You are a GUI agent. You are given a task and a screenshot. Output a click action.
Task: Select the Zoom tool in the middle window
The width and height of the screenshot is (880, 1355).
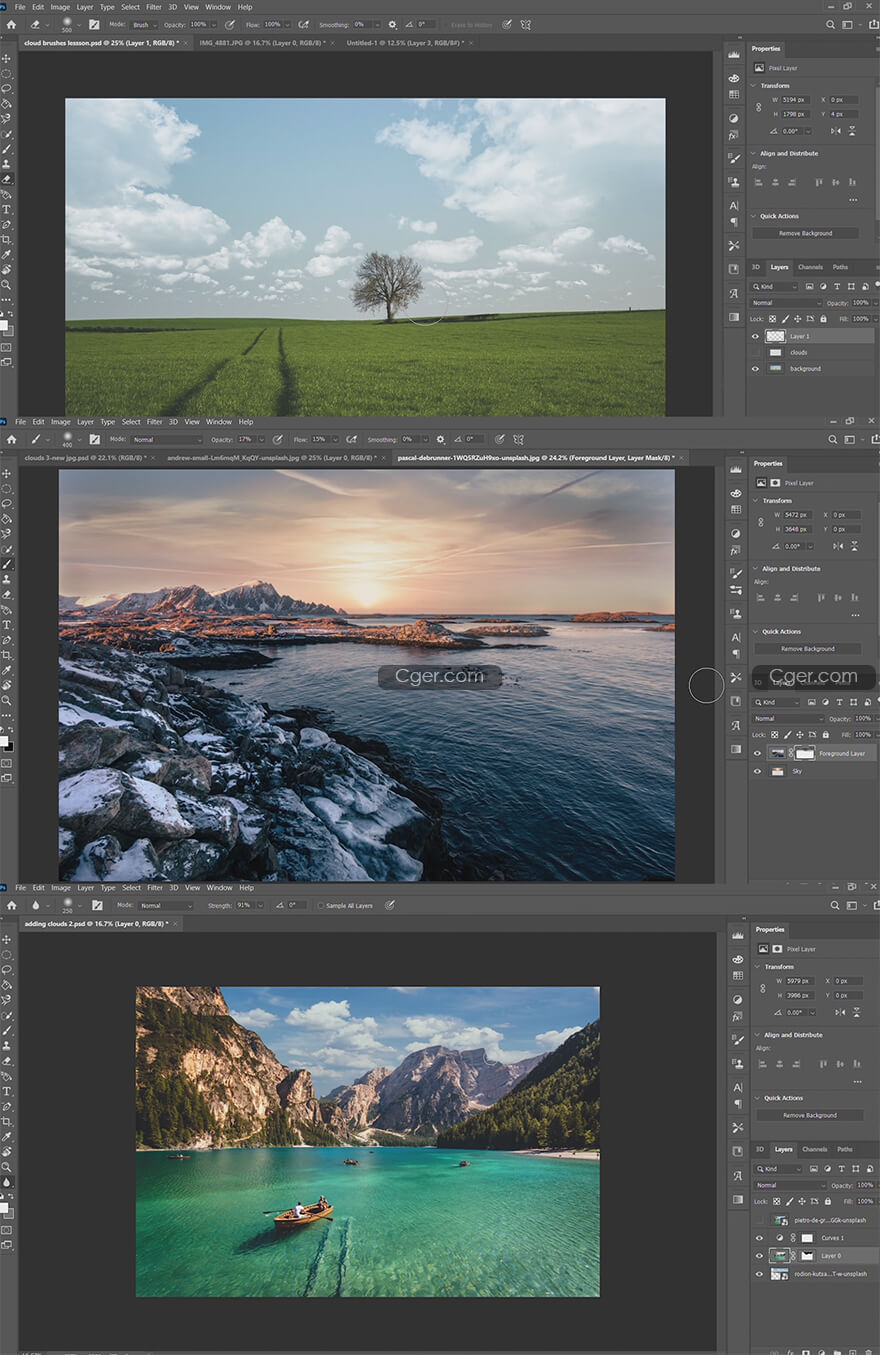point(7,700)
